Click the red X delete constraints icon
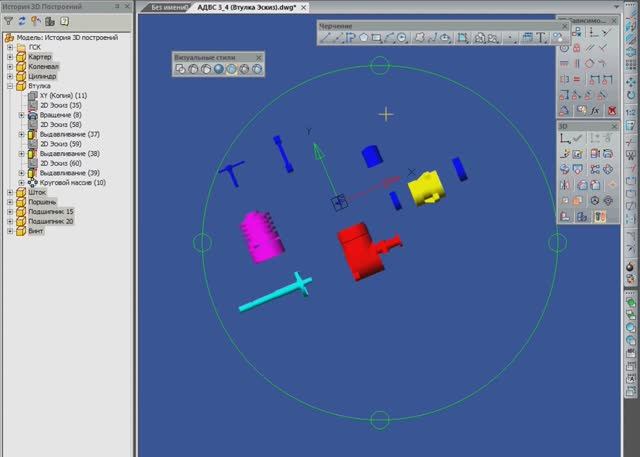 pos(611,110)
